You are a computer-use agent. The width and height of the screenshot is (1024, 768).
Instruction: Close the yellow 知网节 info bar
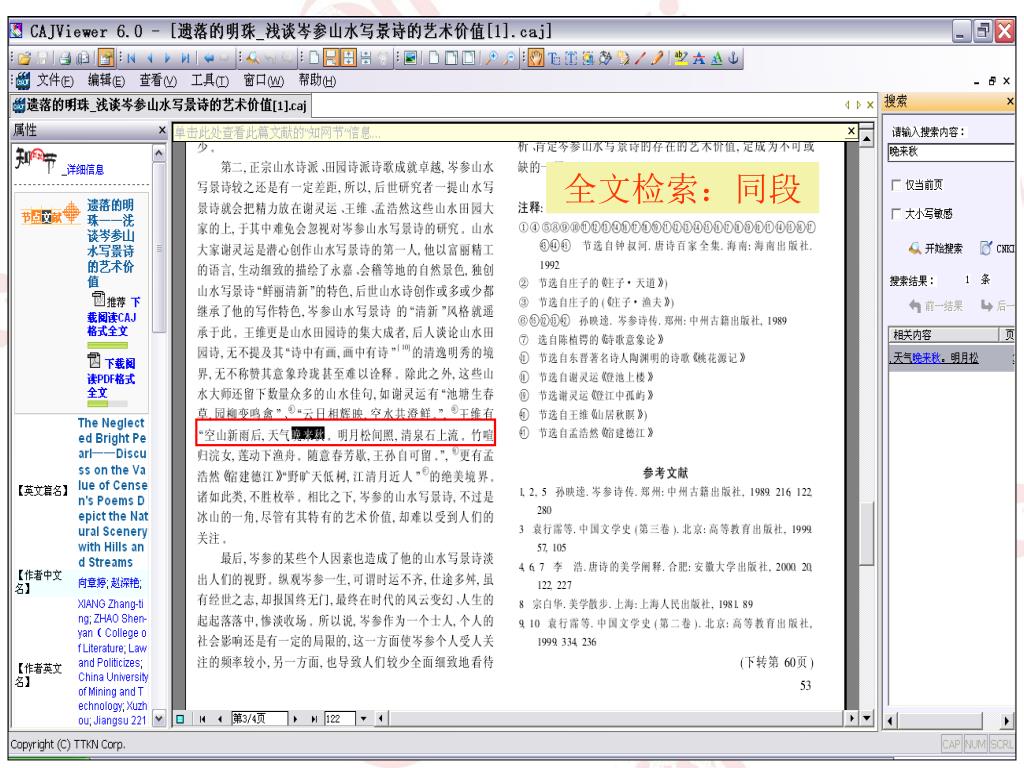[x=851, y=131]
